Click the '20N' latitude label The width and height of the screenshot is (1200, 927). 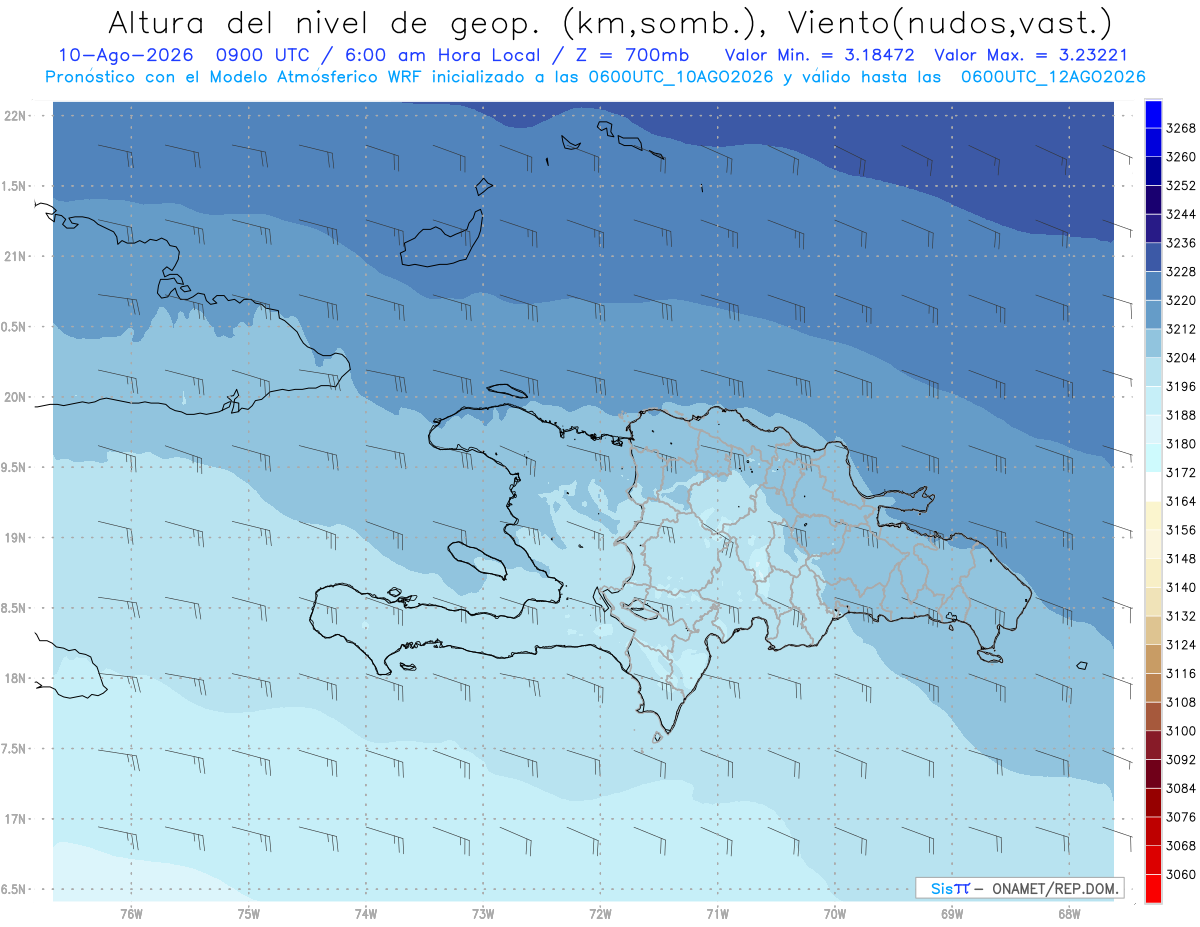click(15, 397)
